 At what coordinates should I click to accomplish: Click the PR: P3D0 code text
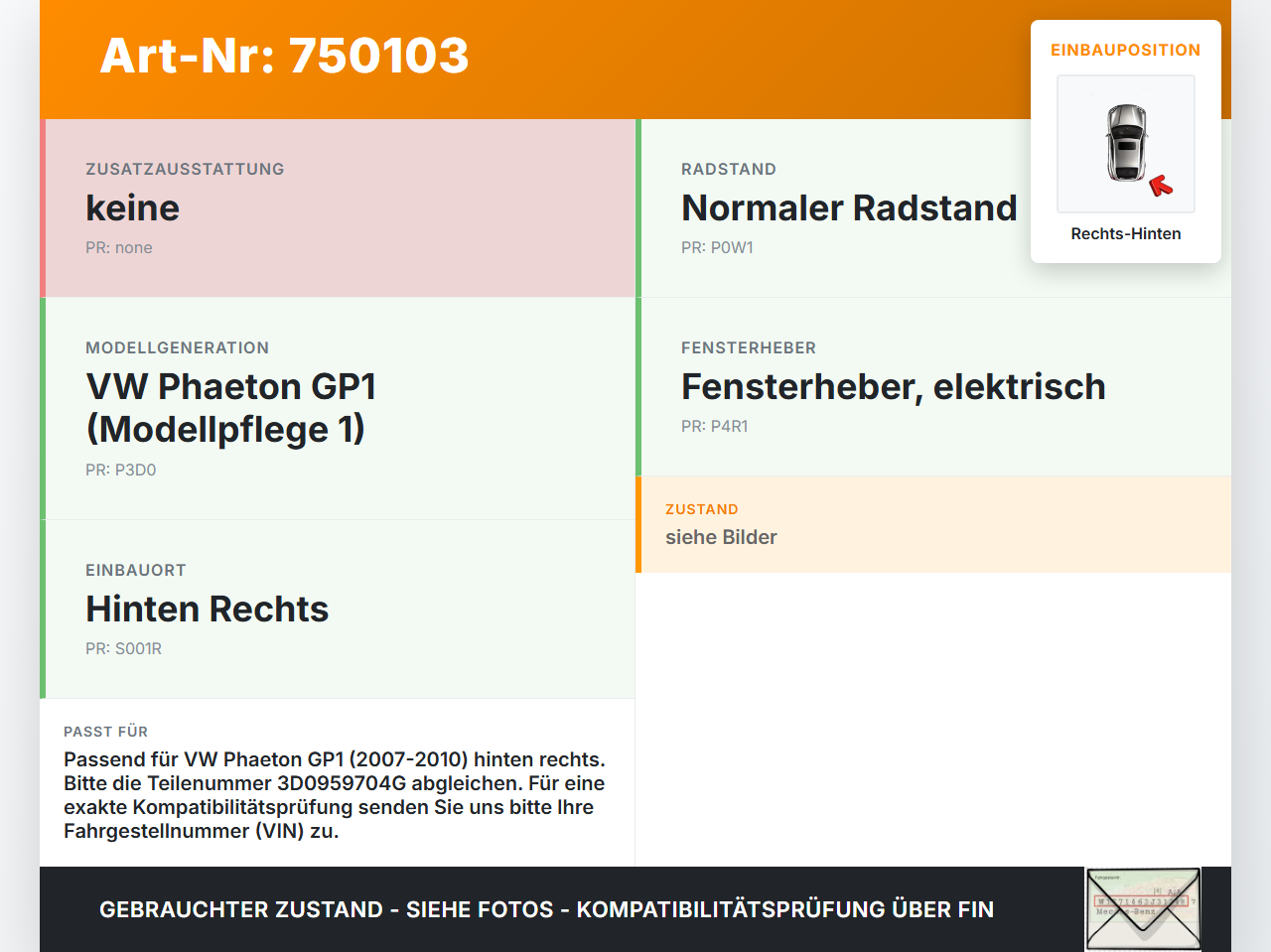coord(121,470)
